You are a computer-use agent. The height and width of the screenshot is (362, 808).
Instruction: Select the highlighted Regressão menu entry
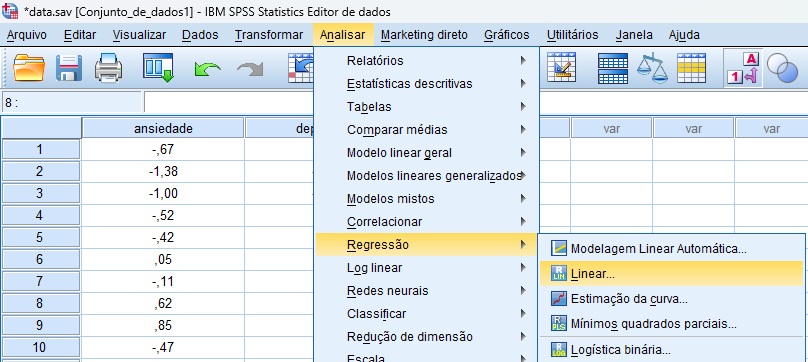(426, 245)
